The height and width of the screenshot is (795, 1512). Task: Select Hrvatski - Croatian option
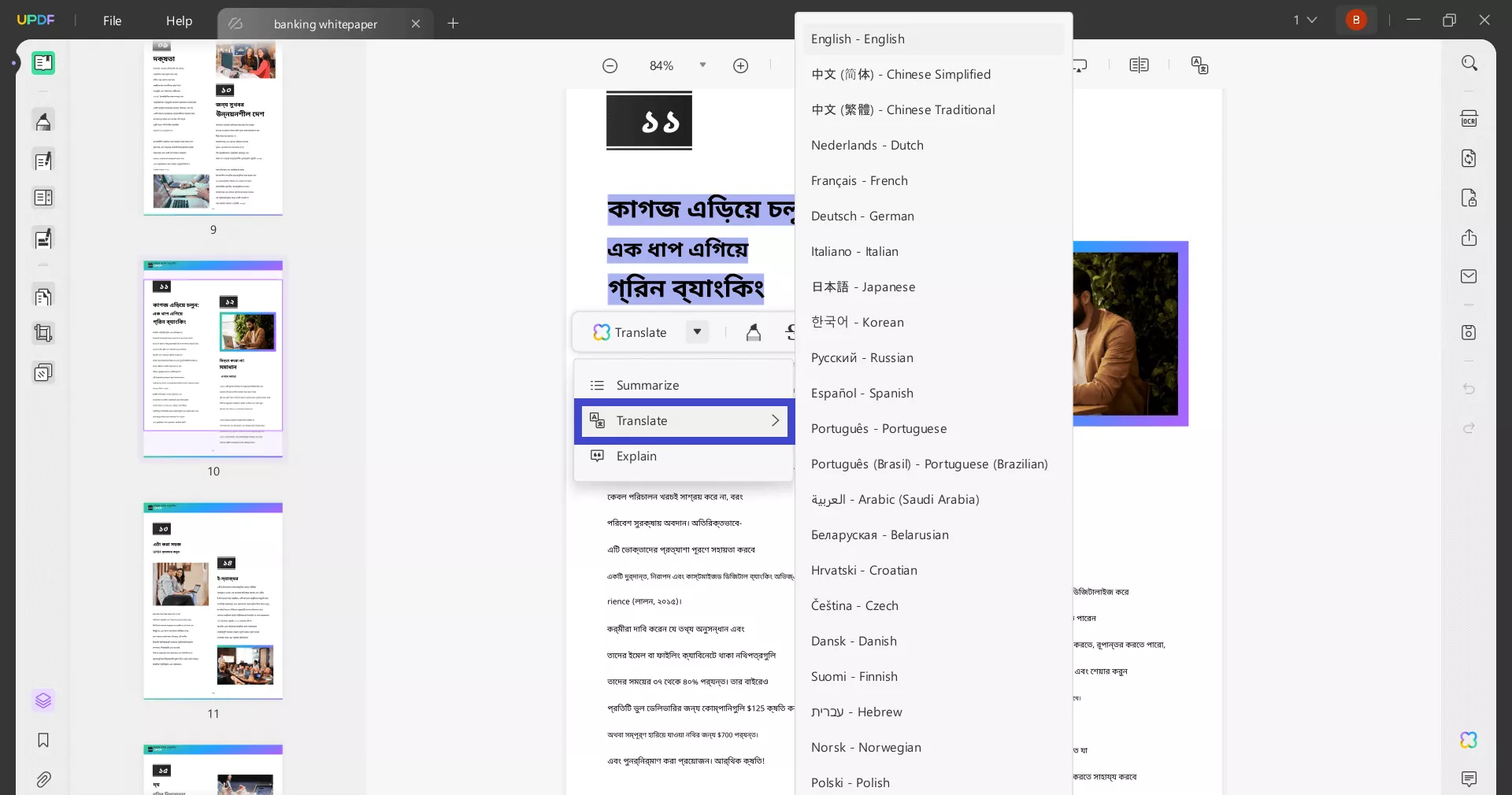[x=933, y=570]
